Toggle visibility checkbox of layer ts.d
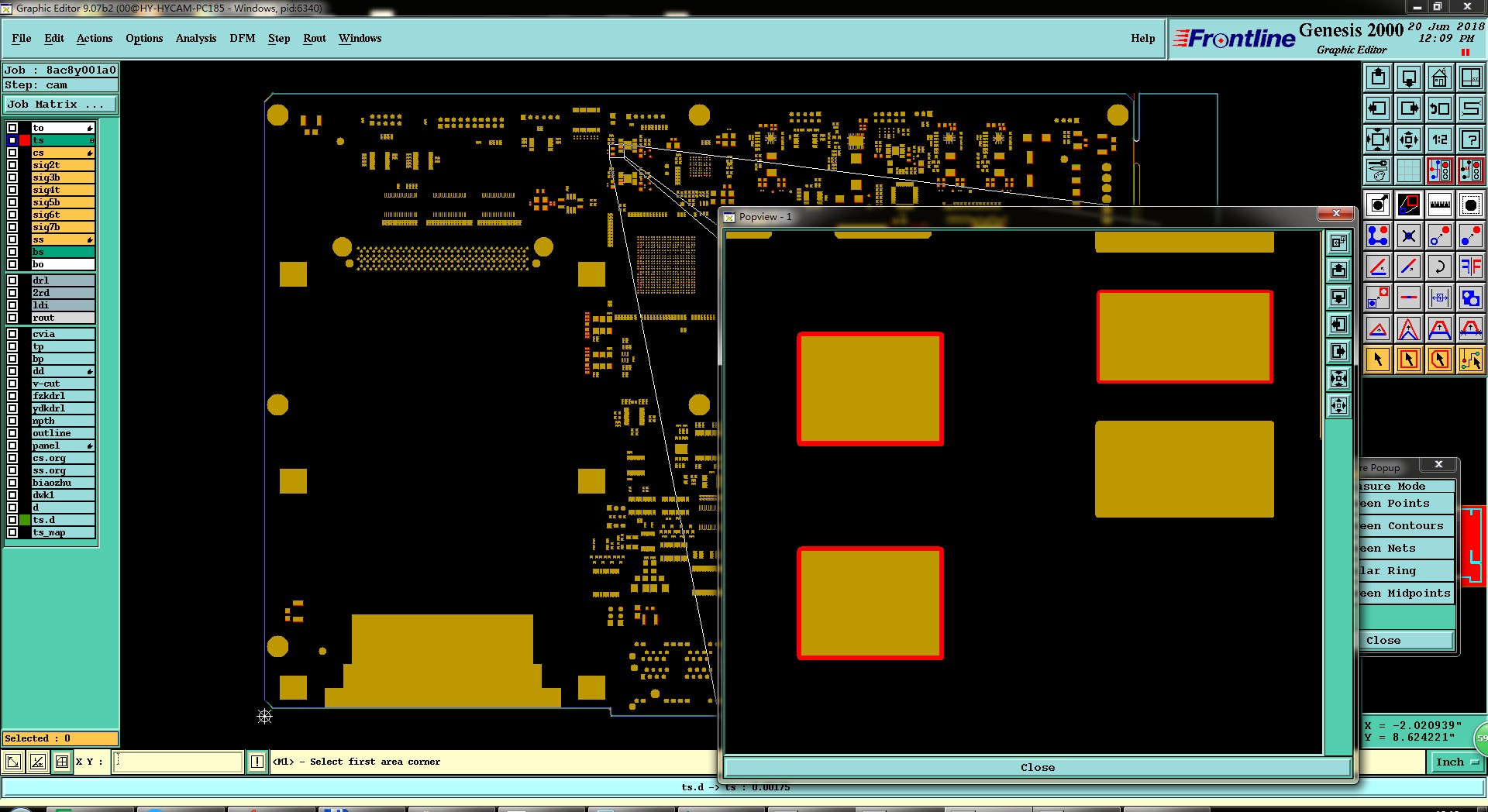The image size is (1488, 812). pyautogui.click(x=12, y=520)
